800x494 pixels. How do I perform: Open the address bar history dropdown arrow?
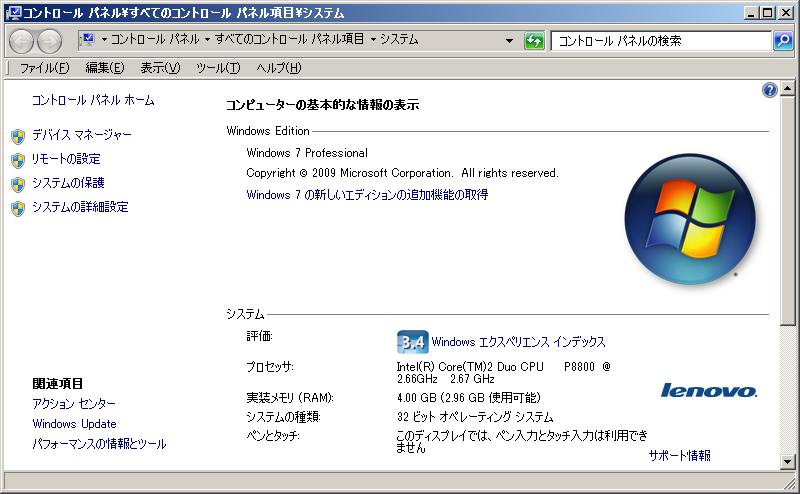509,41
